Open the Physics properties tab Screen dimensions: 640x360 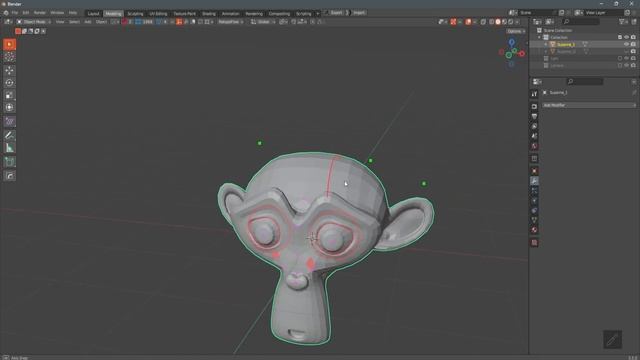(534, 201)
